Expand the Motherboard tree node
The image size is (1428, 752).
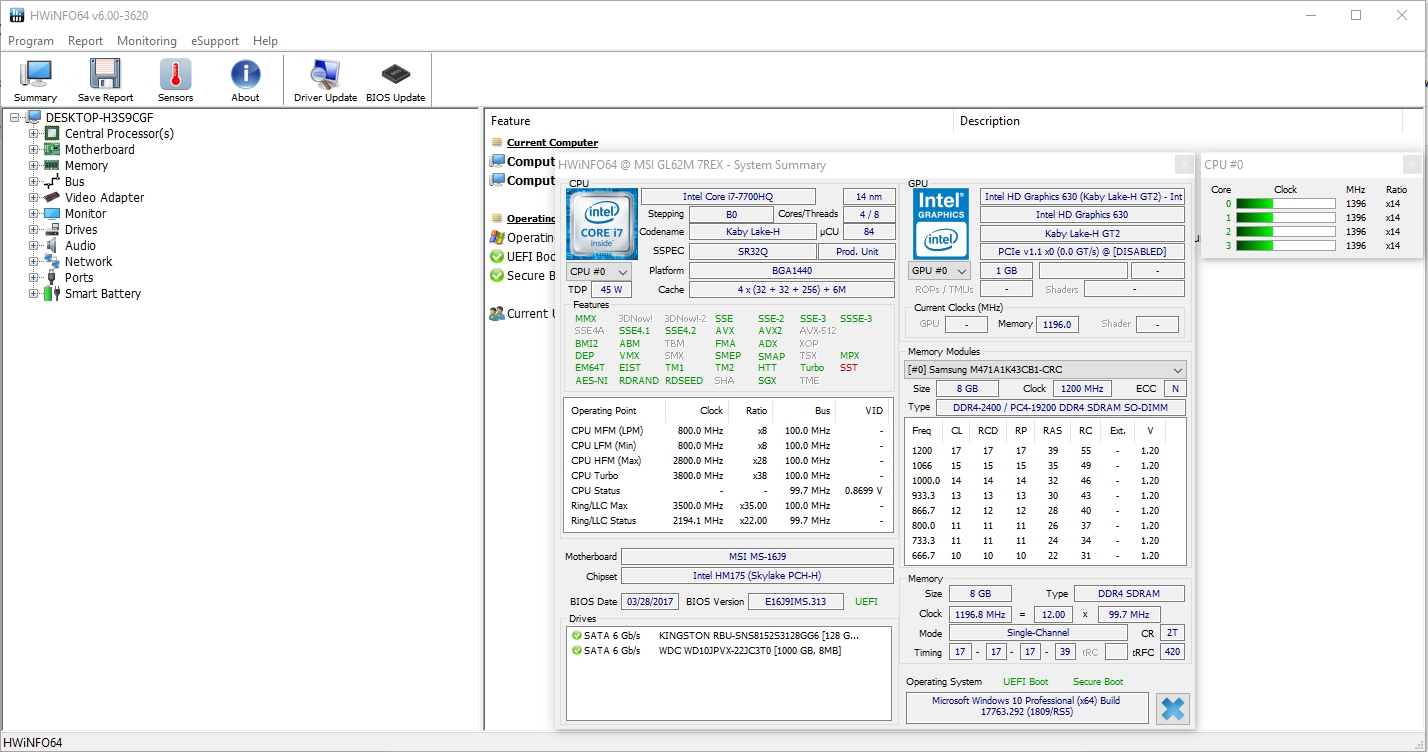point(34,150)
